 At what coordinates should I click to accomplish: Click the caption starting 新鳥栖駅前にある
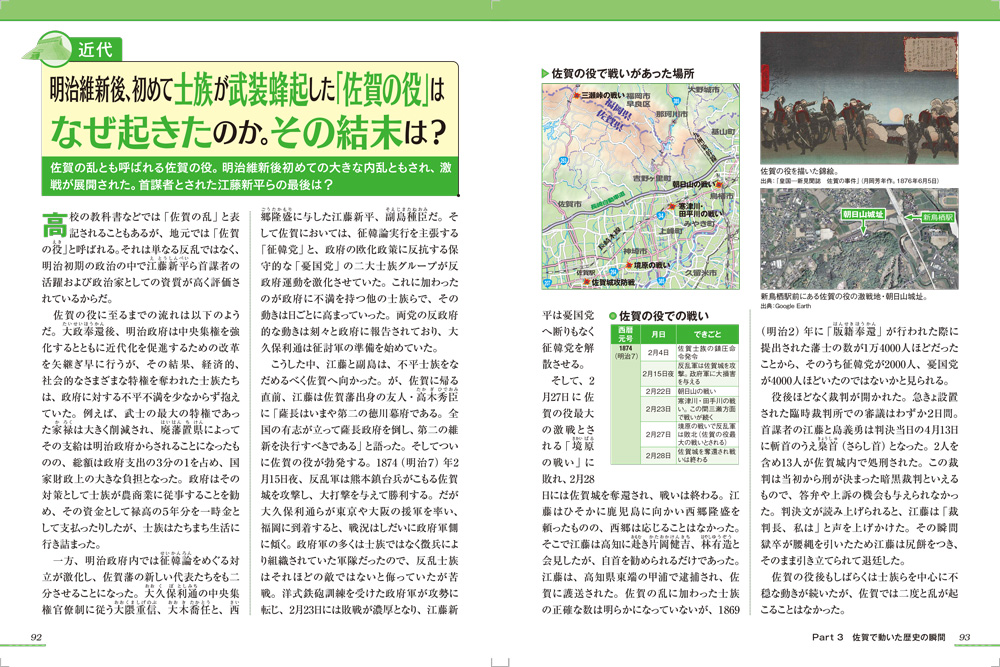point(843,297)
